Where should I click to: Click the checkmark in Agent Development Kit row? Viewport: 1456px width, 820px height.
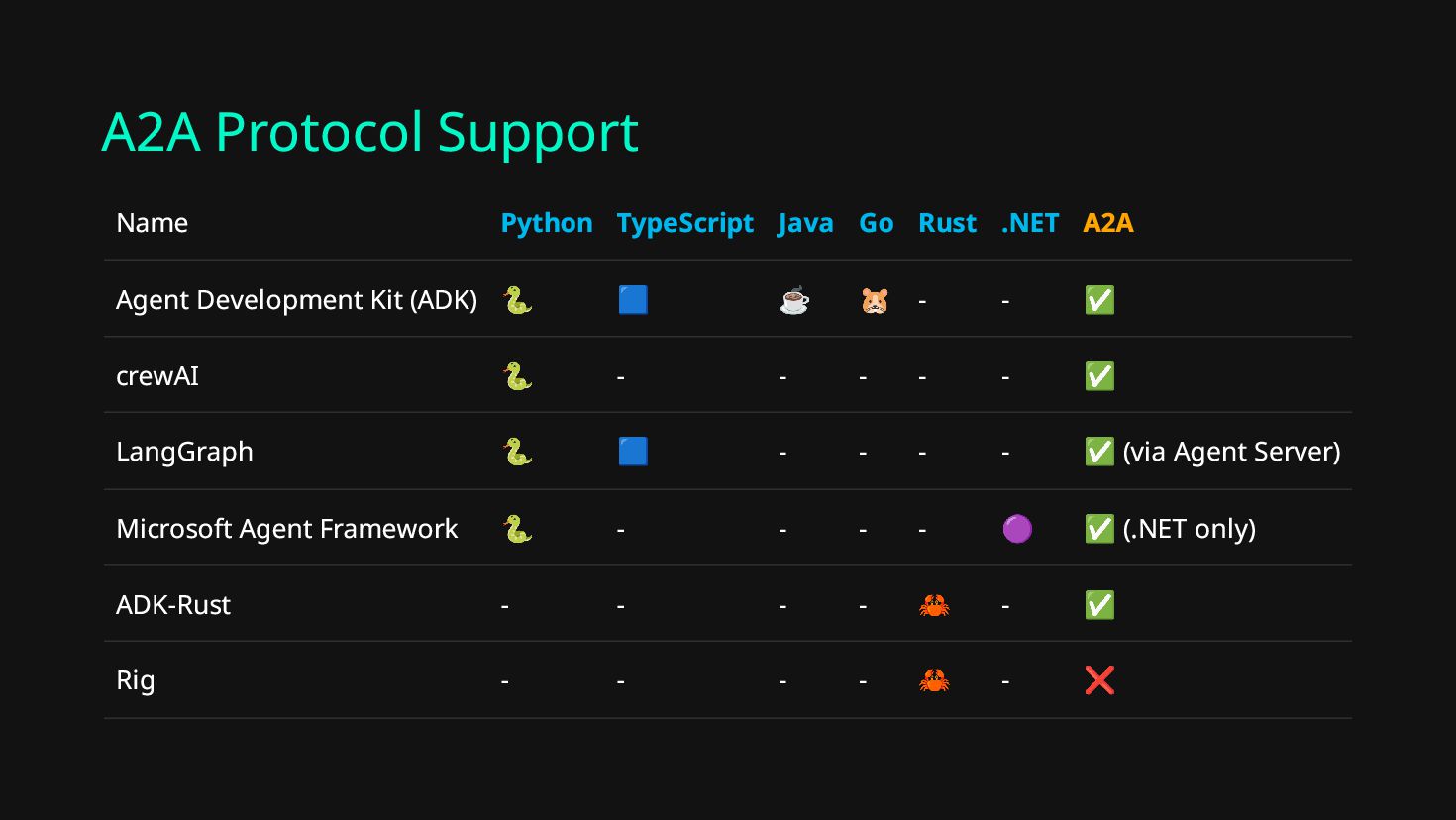pos(1099,300)
